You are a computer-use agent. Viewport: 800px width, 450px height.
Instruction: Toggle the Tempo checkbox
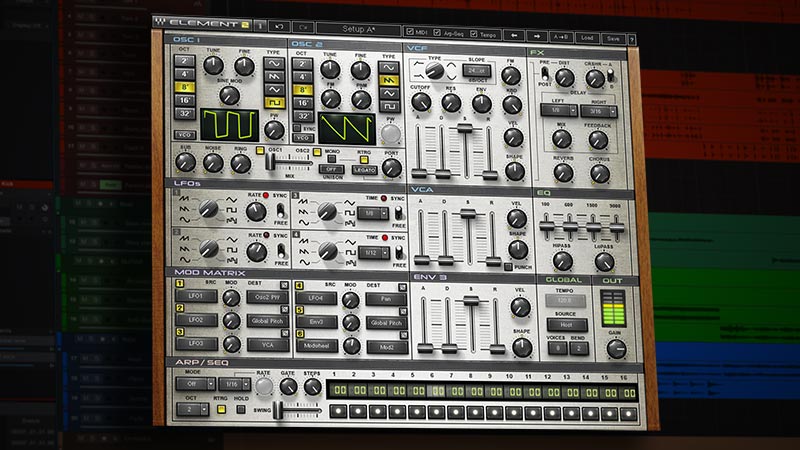coord(474,34)
